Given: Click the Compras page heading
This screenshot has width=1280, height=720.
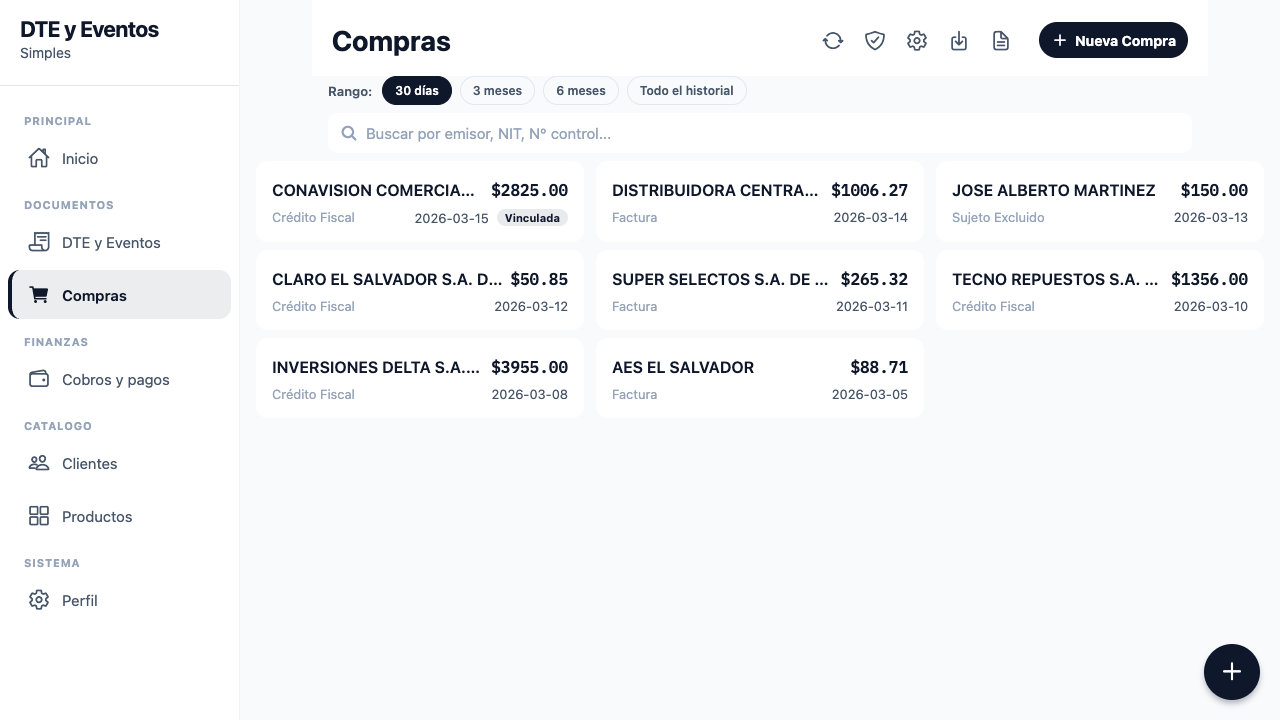Looking at the screenshot, I should pyautogui.click(x=391, y=41).
